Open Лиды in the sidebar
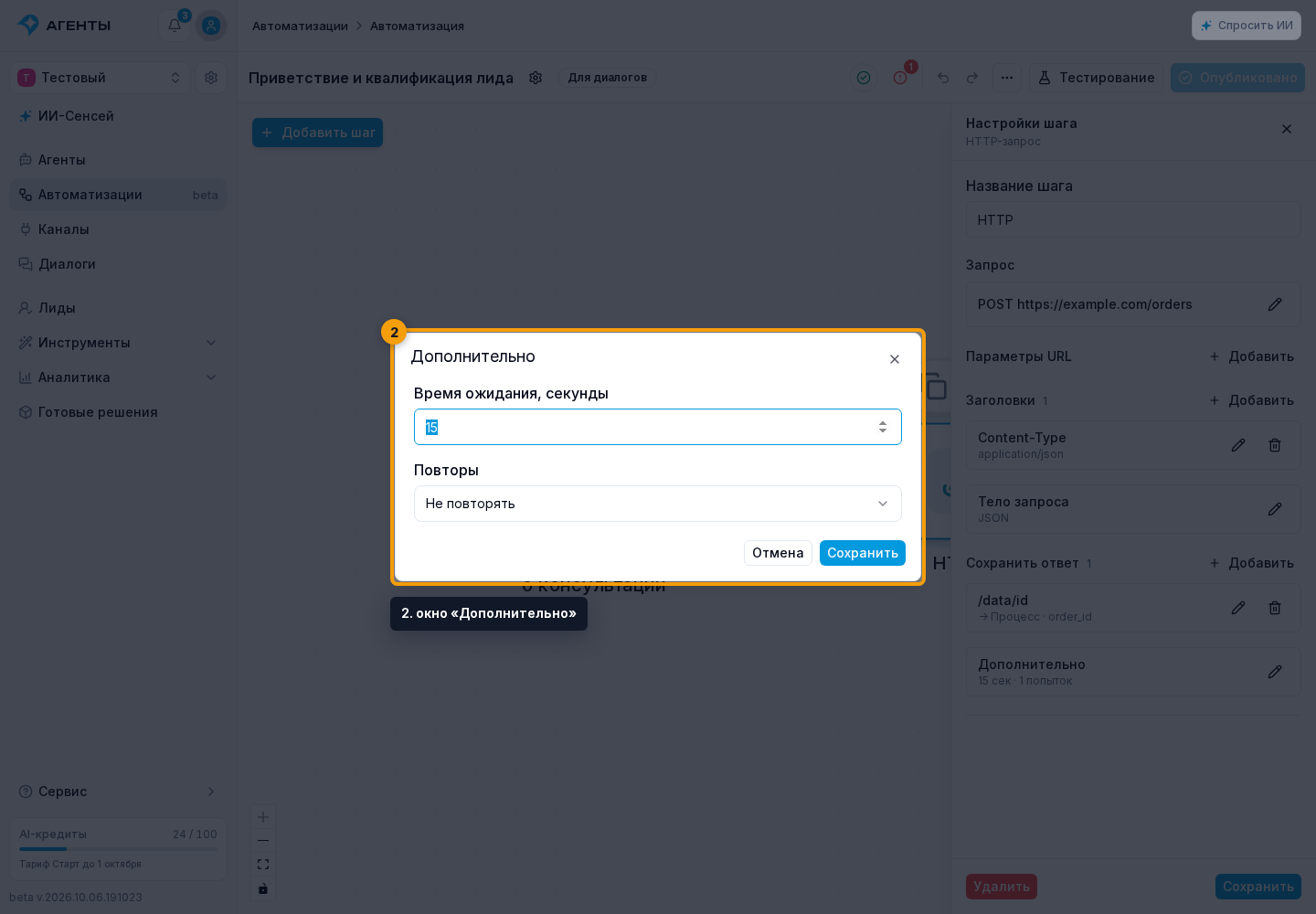Viewport: 1316px width, 914px height. (119, 308)
